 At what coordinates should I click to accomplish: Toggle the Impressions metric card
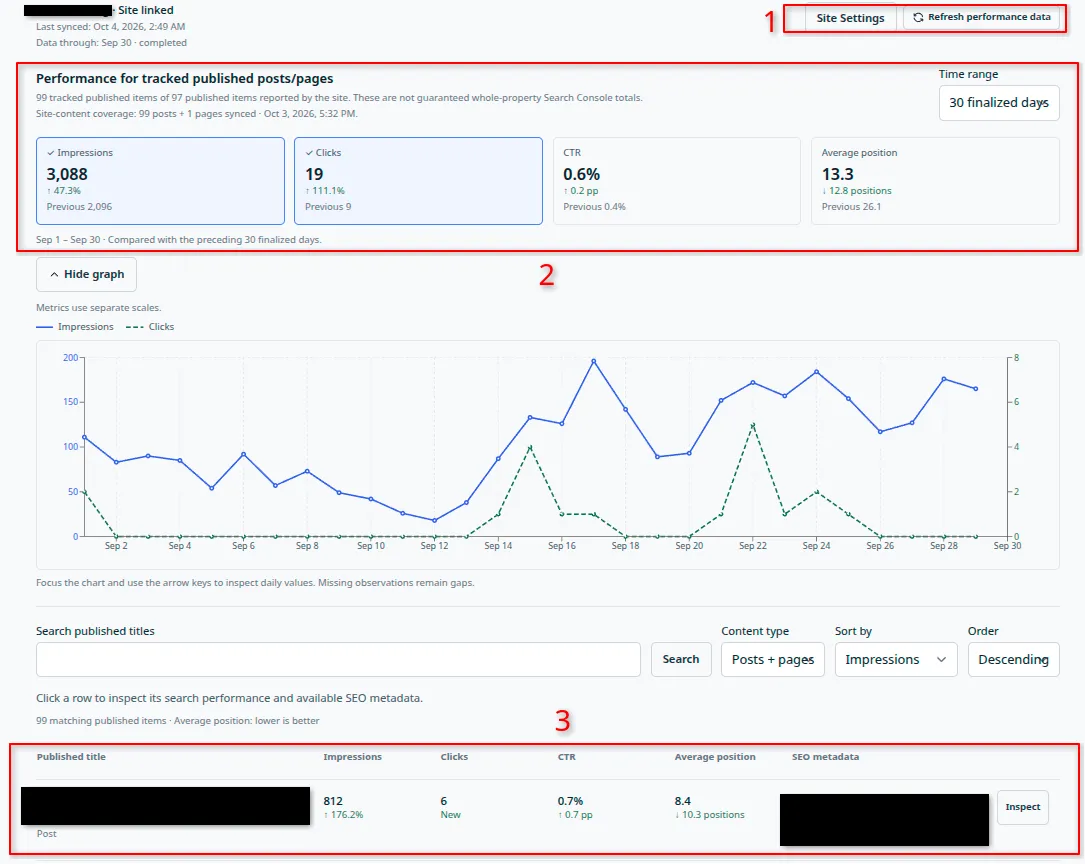(161, 181)
